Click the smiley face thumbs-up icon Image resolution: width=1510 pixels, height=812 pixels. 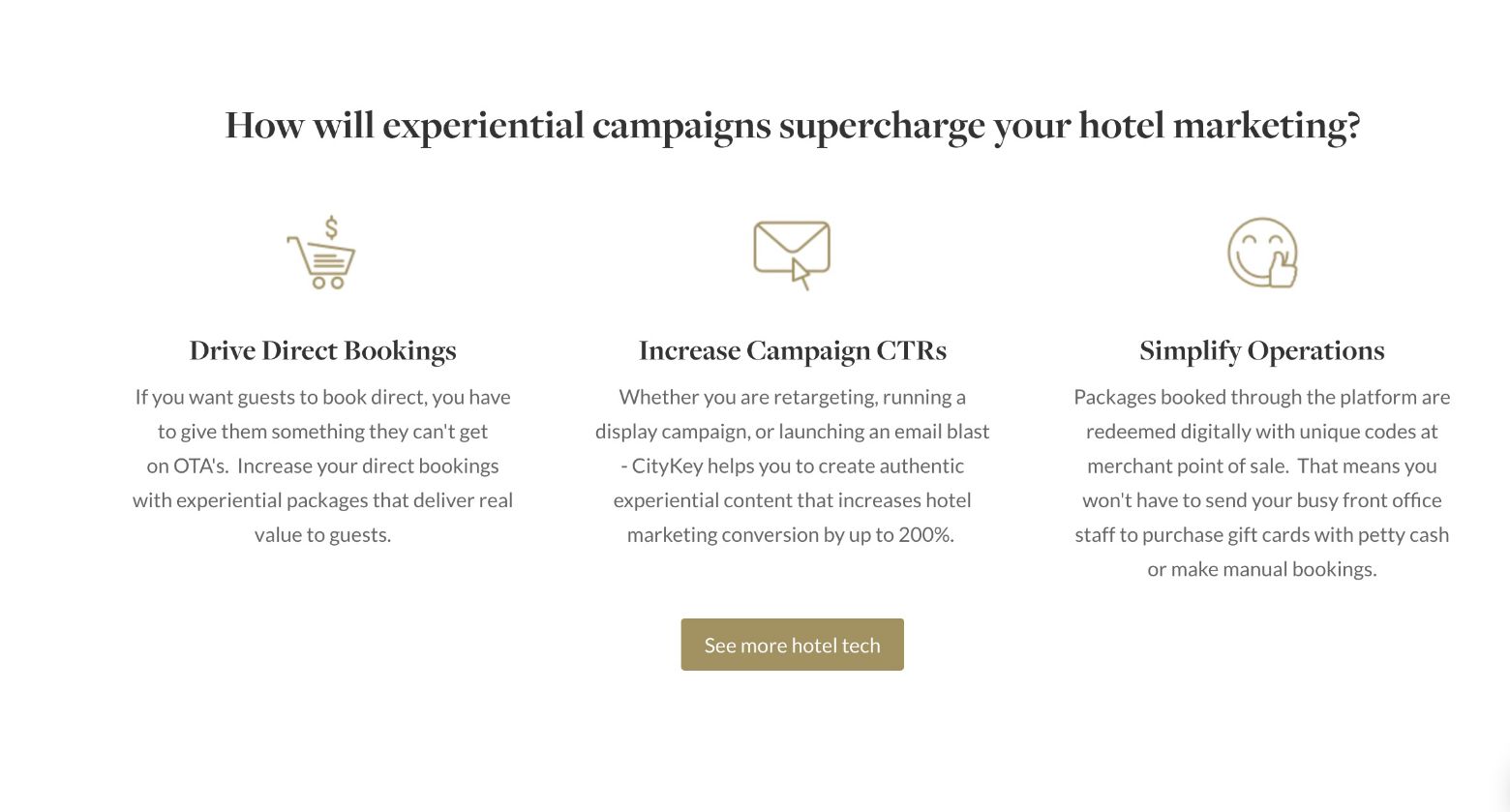tap(1261, 252)
